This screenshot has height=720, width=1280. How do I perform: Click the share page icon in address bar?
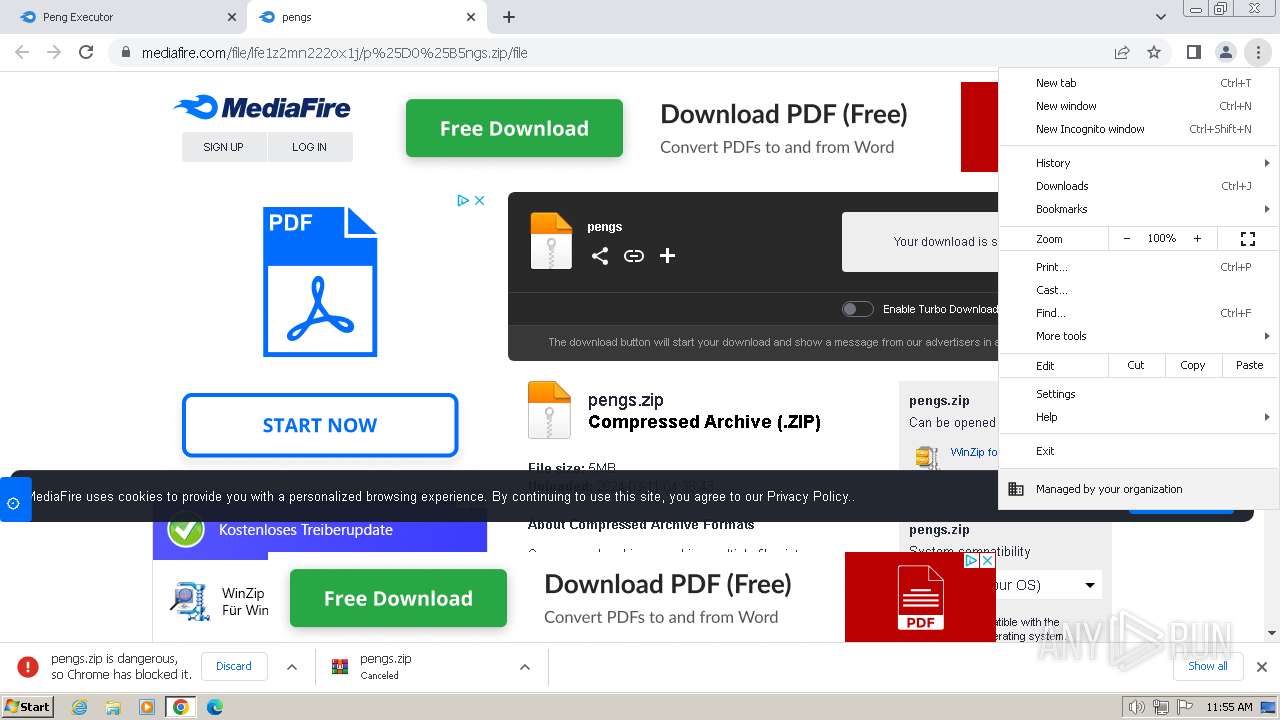[1122, 52]
